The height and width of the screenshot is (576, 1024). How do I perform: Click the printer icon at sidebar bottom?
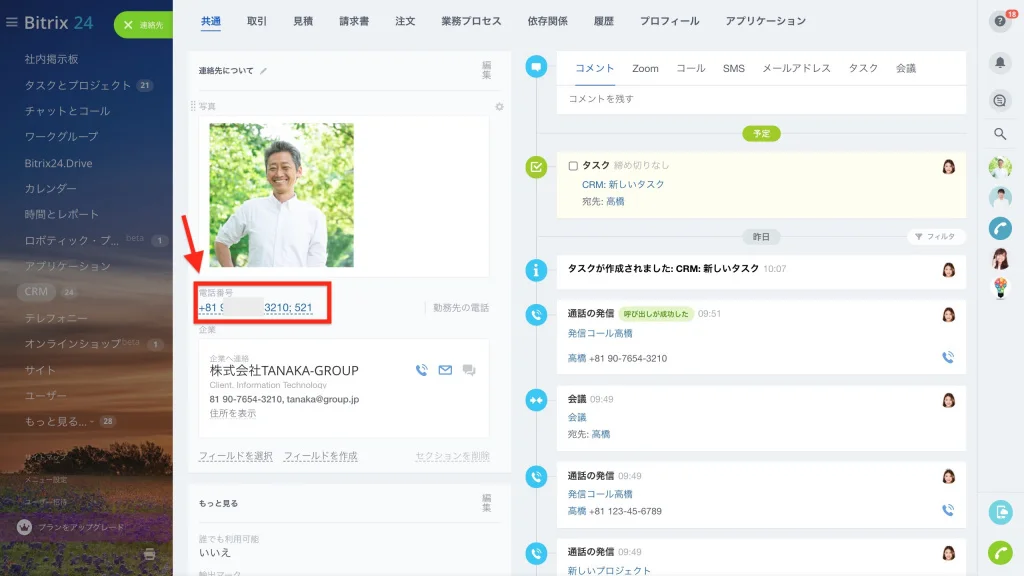(x=150, y=554)
